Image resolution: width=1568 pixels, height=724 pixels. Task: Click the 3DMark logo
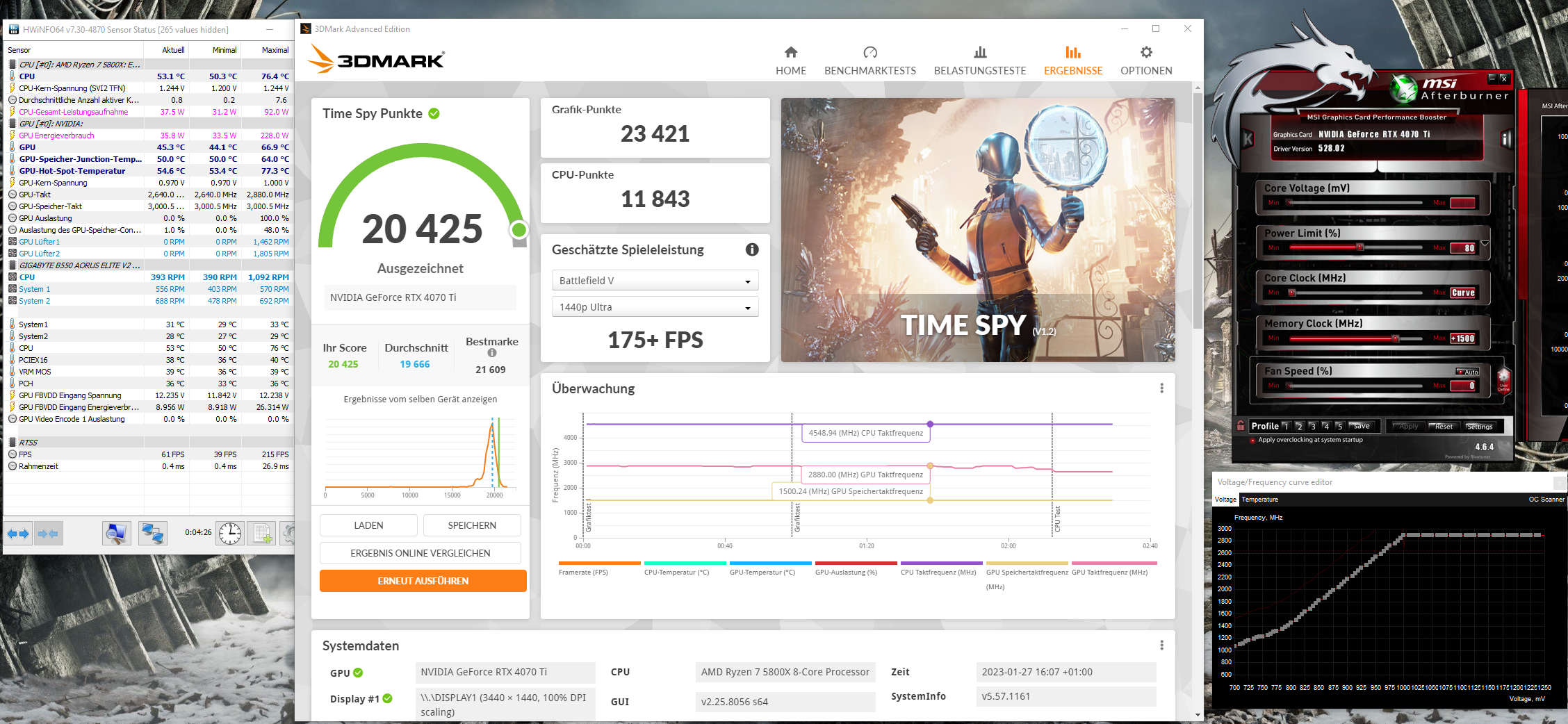[x=376, y=59]
